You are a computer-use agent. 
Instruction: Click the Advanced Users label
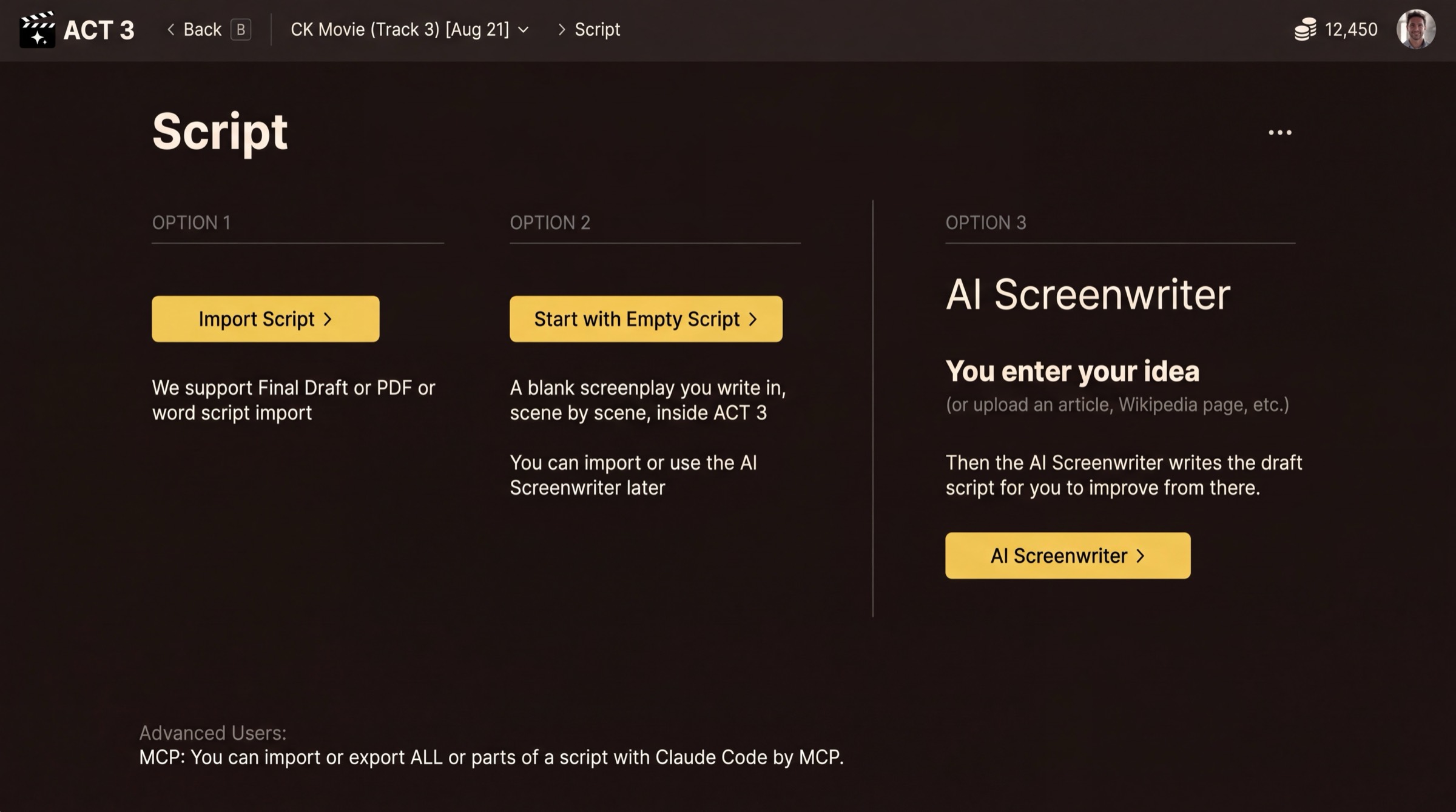click(x=213, y=733)
